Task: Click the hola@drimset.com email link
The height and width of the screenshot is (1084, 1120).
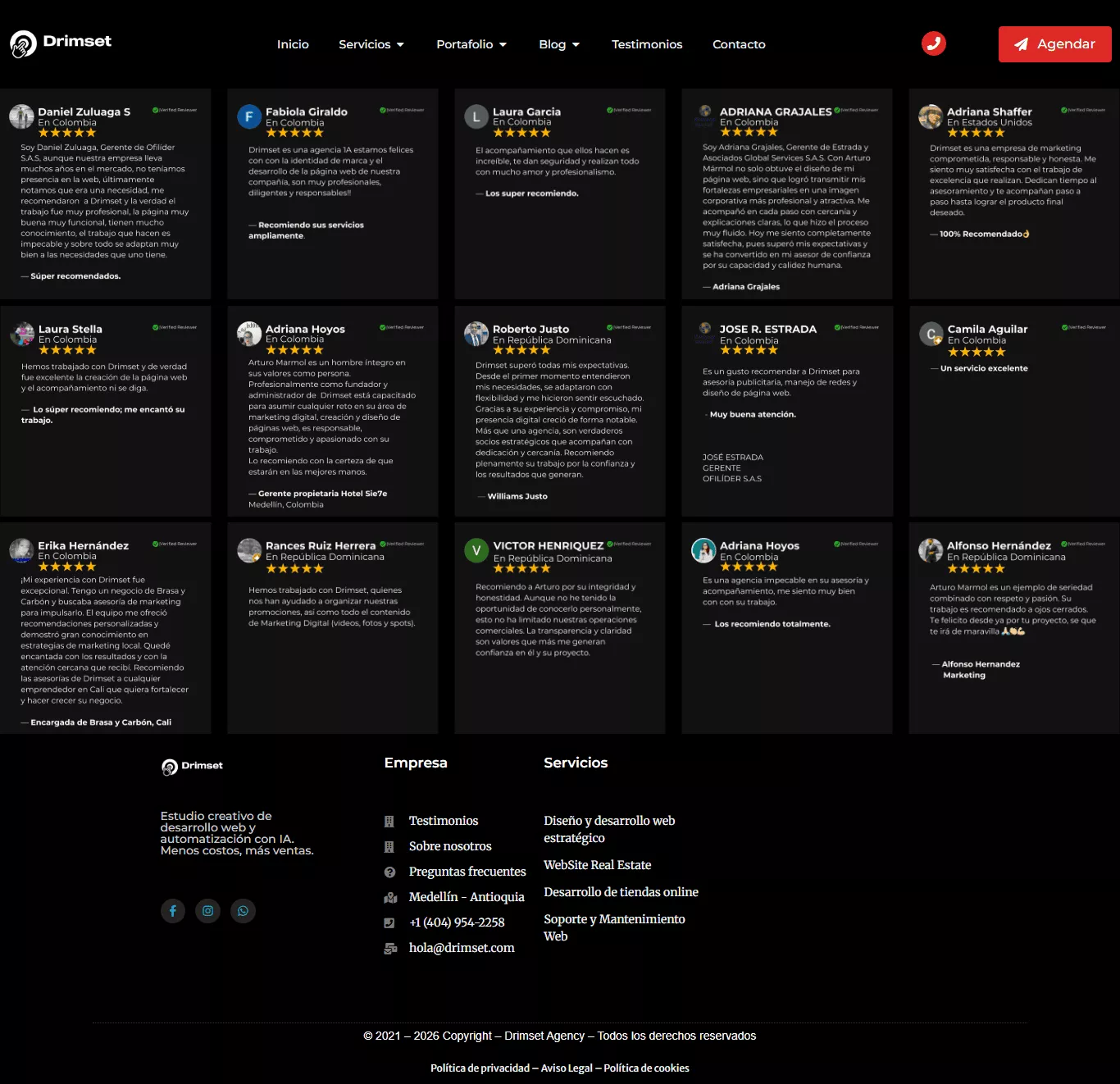Action: pos(462,948)
